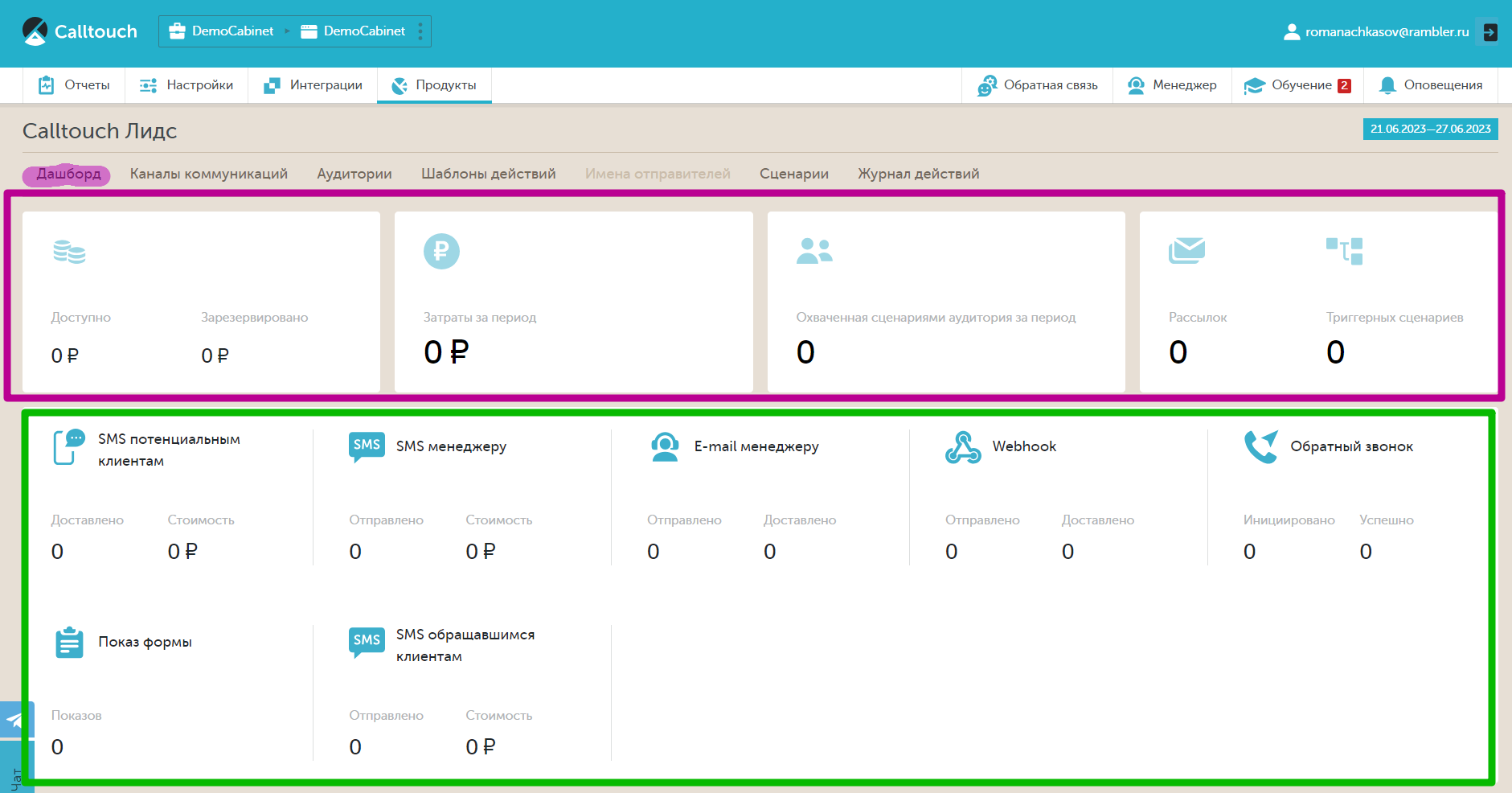Click the SMS менеджеру bubble icon
The width and height of the screenshot is (1512, 793).
click(x=367, y=446)
